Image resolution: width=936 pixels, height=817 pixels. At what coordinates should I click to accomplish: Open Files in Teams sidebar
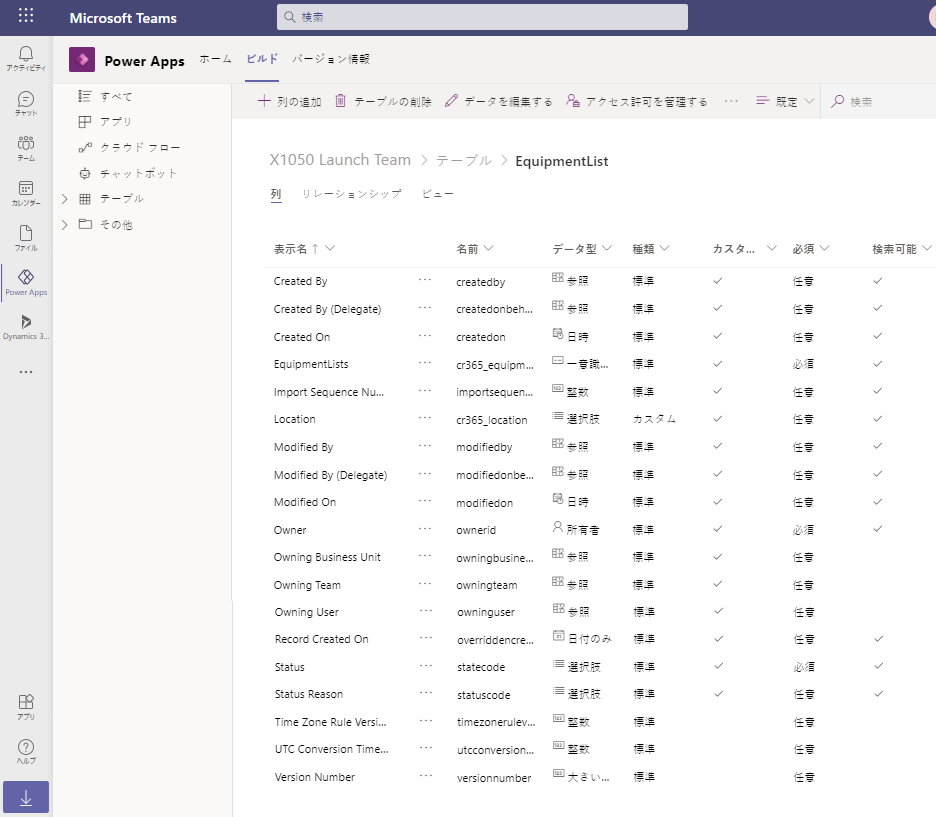click(26, 238)
